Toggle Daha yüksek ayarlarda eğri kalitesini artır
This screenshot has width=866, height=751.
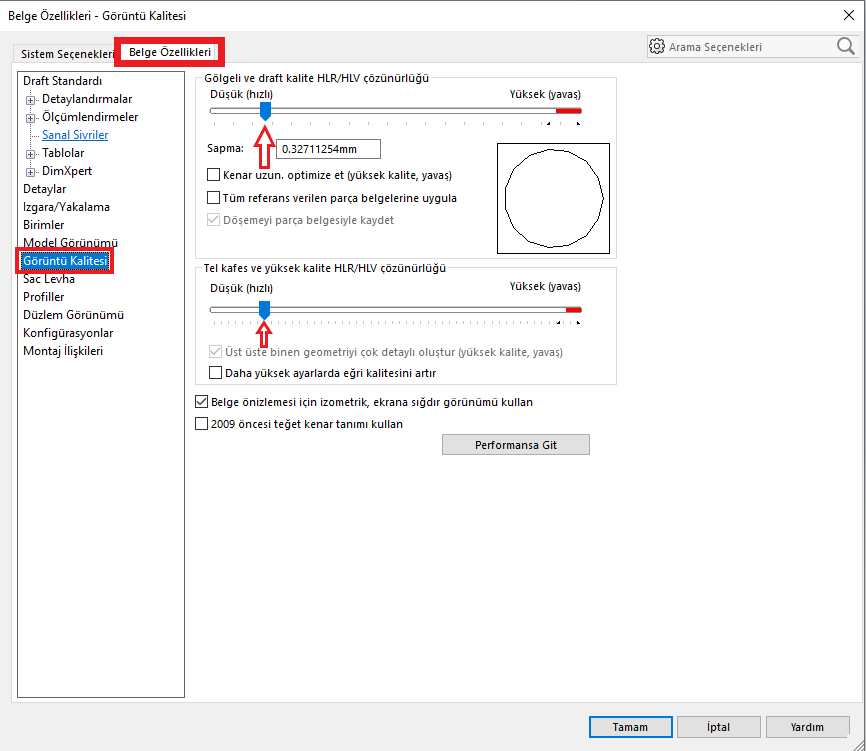tap(213, 373)
